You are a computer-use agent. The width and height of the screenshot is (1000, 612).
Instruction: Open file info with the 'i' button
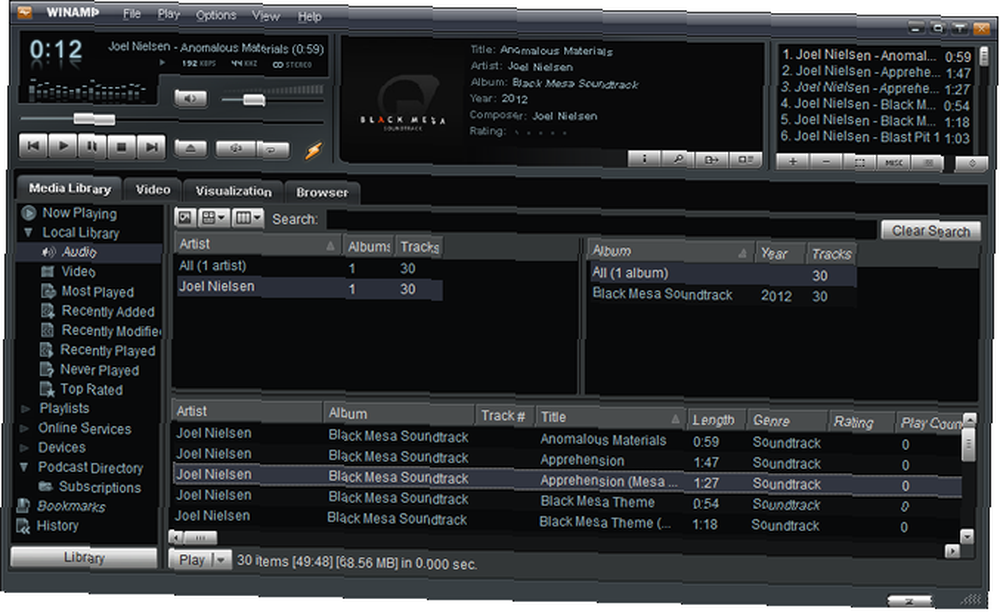point(644,159)
